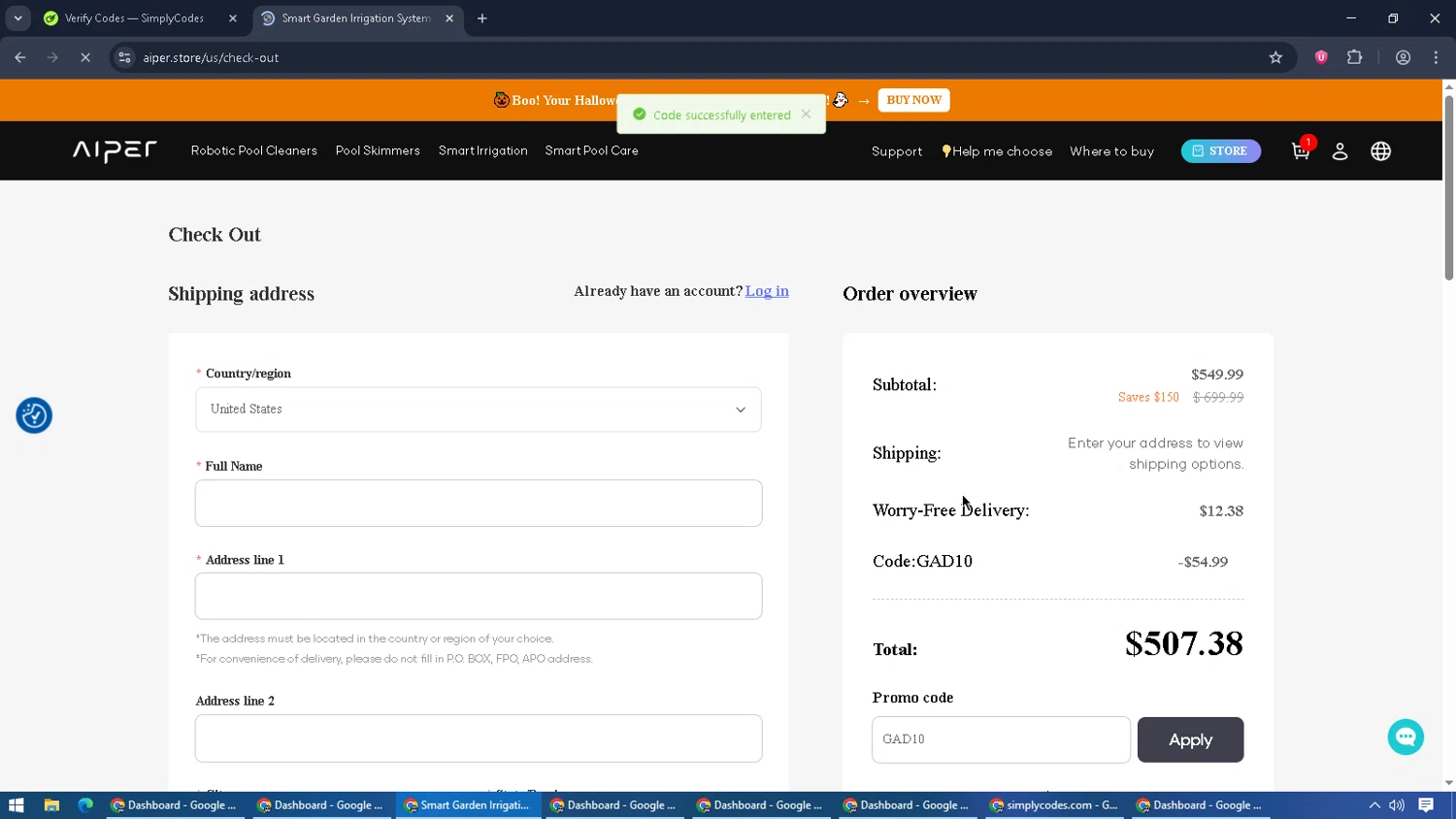The image size is (1456, 819).
Task: Open Help me choose link
Action: tap(997, 151)
